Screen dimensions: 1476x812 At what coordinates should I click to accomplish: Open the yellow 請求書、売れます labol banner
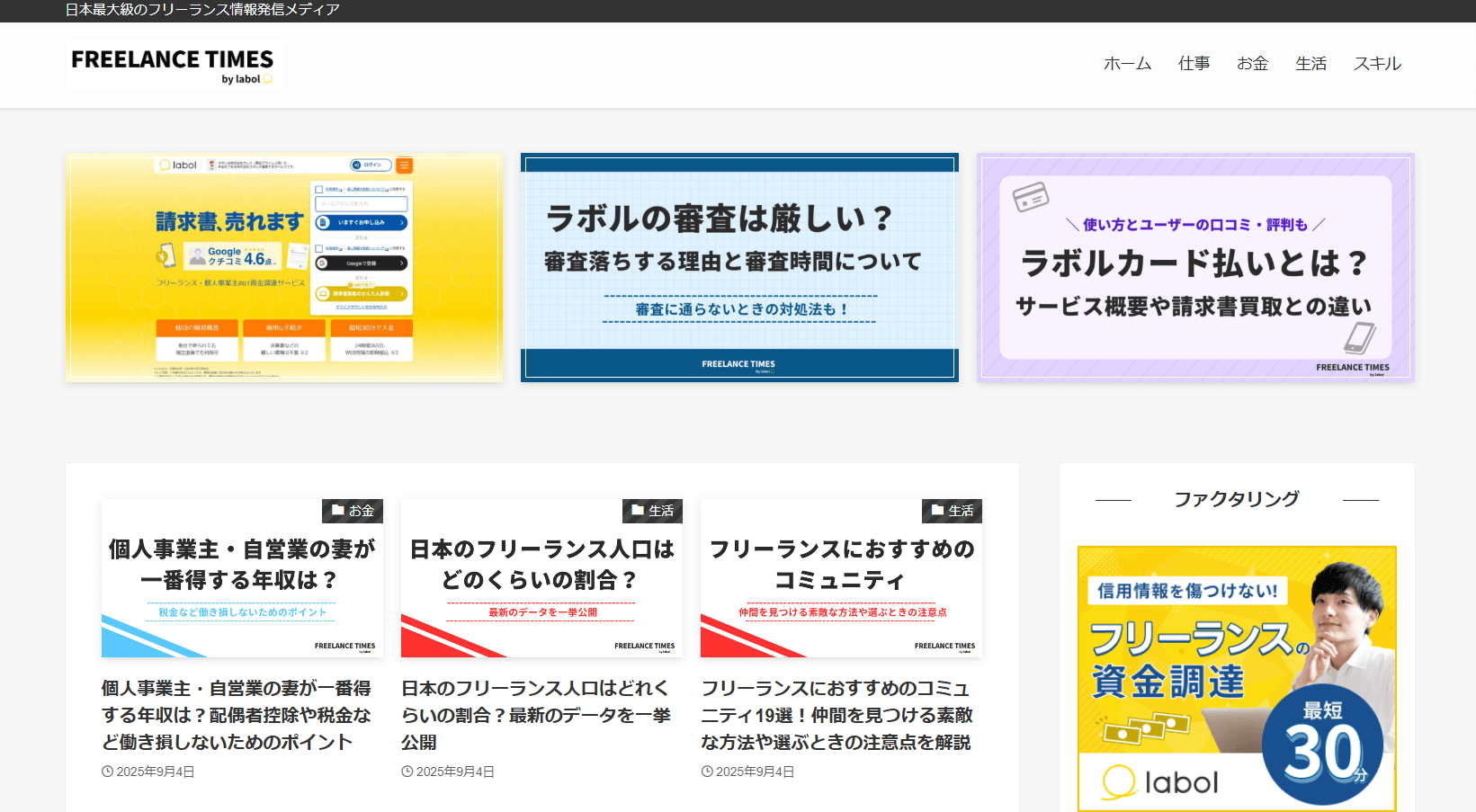284,267
